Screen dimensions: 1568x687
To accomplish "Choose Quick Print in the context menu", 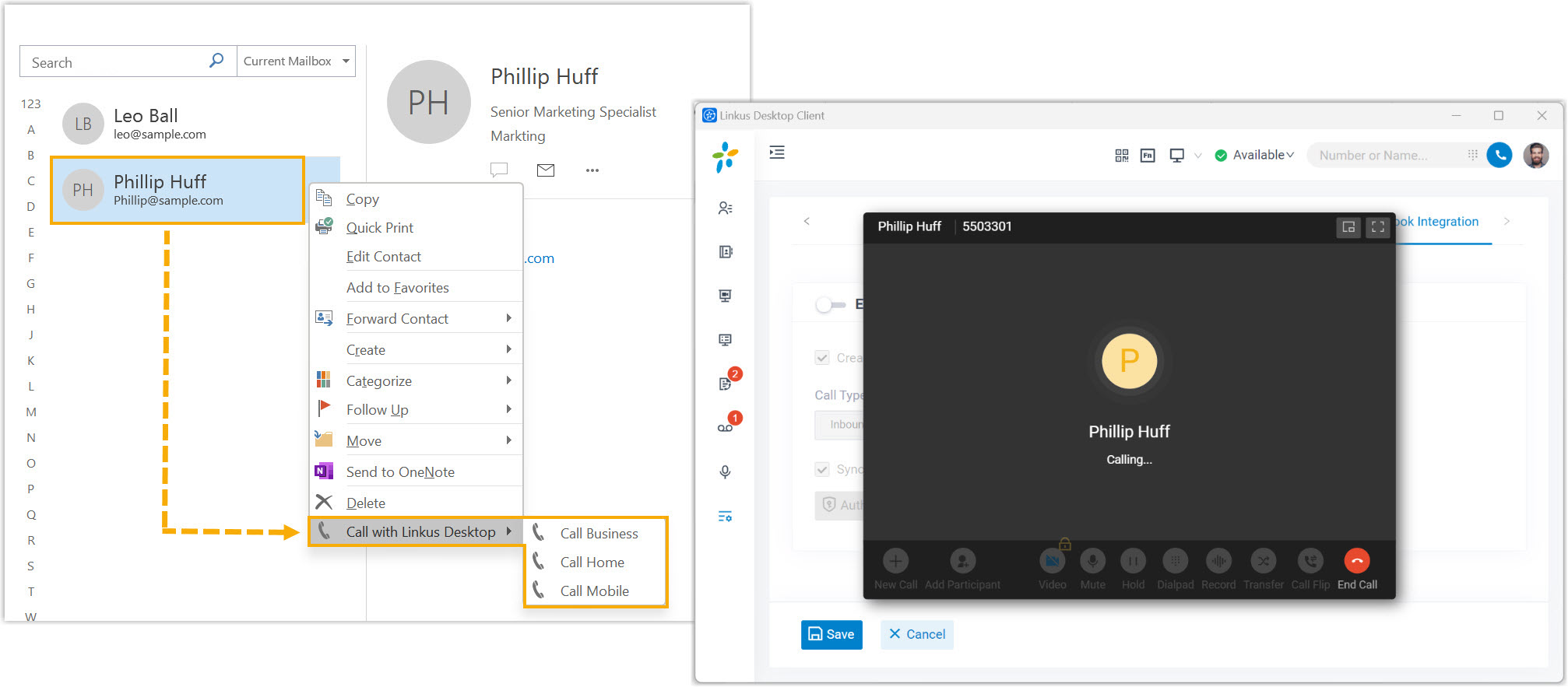I will (x=417, y=228).
